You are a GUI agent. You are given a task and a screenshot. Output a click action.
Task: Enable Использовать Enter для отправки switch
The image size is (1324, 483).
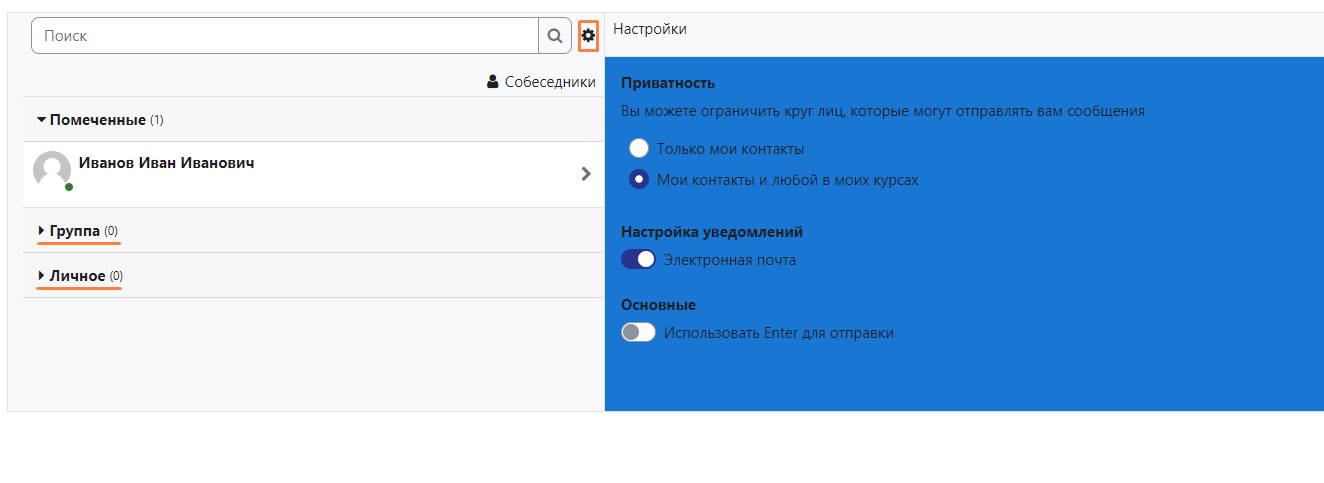638,333
